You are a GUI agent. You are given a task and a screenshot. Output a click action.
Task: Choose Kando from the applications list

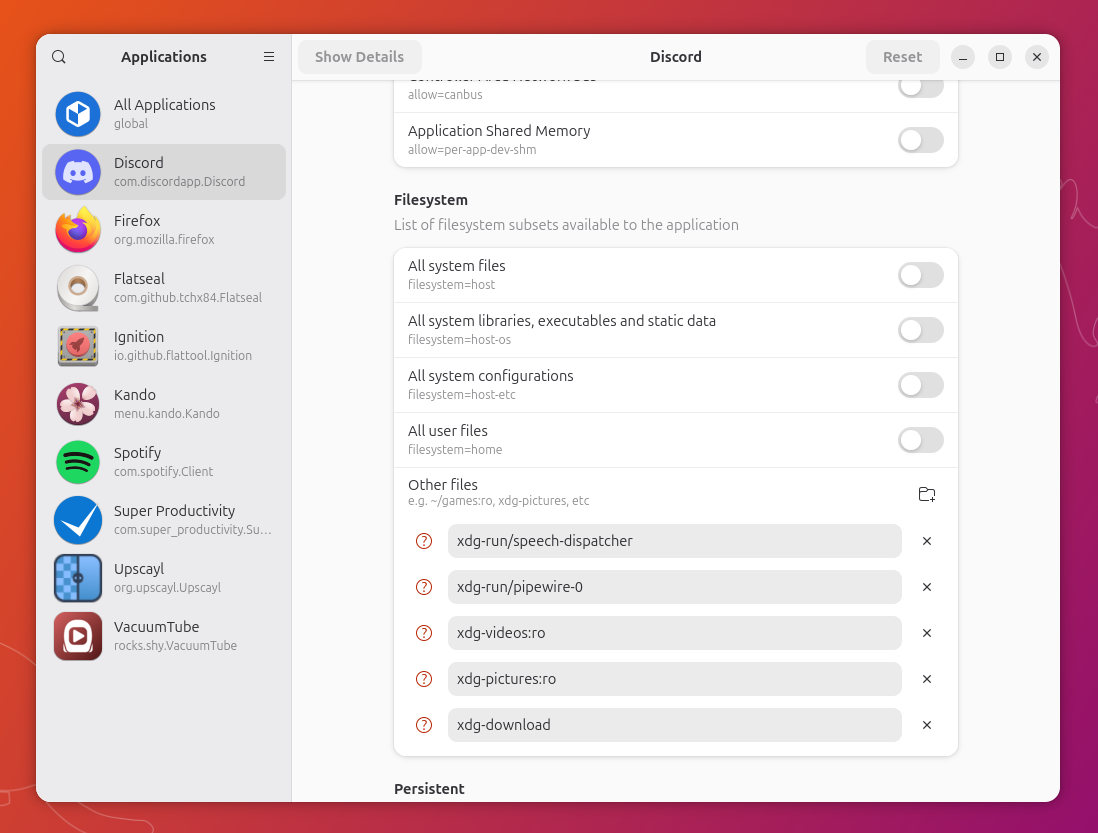coord(164,404)
